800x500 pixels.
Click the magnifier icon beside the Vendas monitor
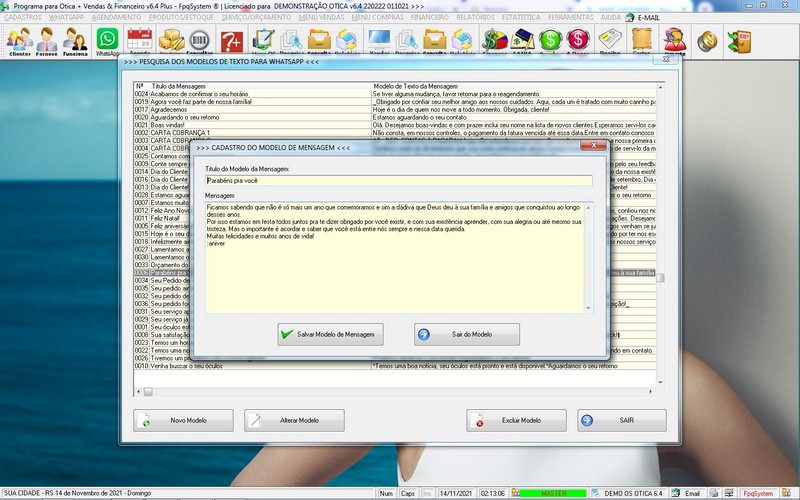pyautogui.click(x=407, y=41)
